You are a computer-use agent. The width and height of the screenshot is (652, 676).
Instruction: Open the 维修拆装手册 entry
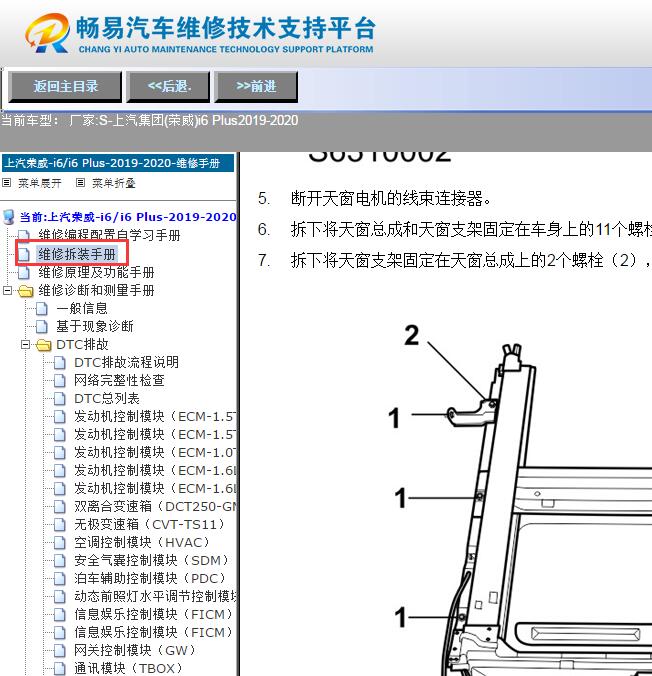point(77,254)
